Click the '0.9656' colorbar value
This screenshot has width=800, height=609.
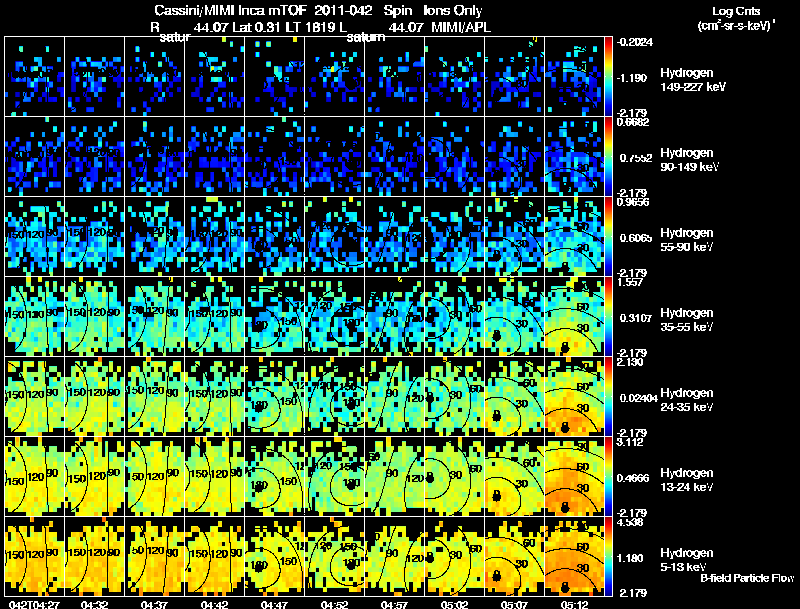click(x=633, y=202)
